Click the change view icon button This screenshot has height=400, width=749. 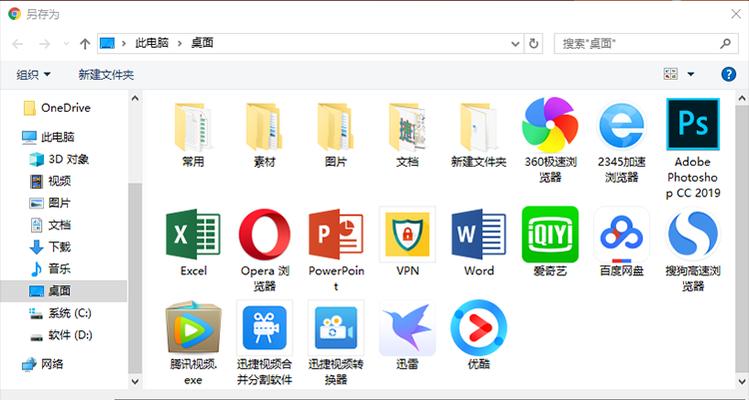click(x=671, y=74)
